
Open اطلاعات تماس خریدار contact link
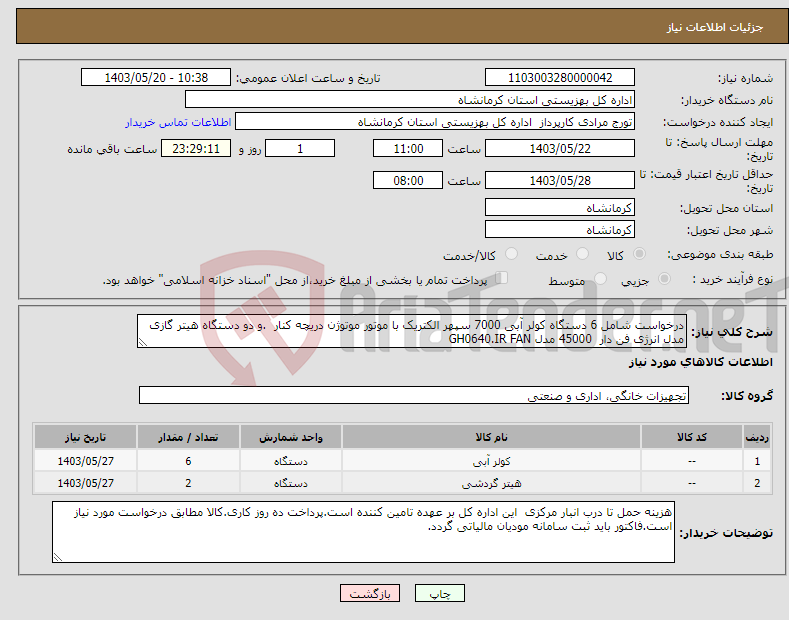point(178,122)
